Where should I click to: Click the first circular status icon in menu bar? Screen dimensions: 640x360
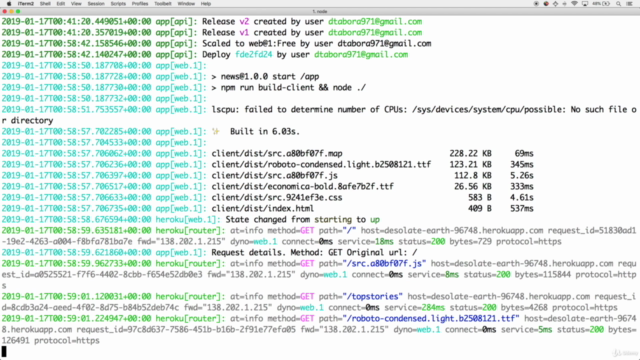(536, 4)
